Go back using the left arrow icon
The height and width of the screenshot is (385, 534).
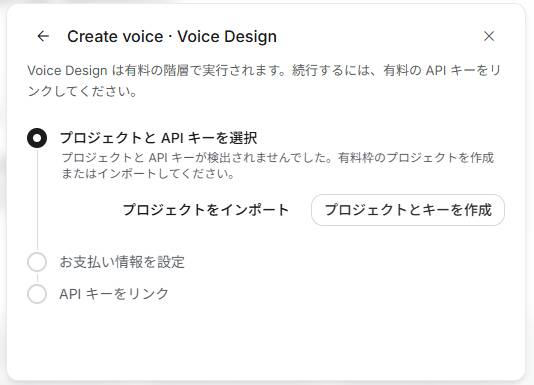(x=43, y=36)
